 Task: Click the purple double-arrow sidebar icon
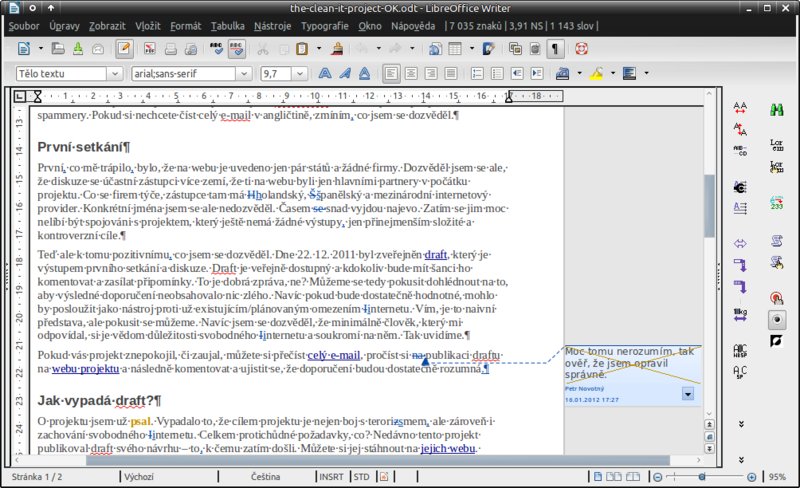pos(740,243)
